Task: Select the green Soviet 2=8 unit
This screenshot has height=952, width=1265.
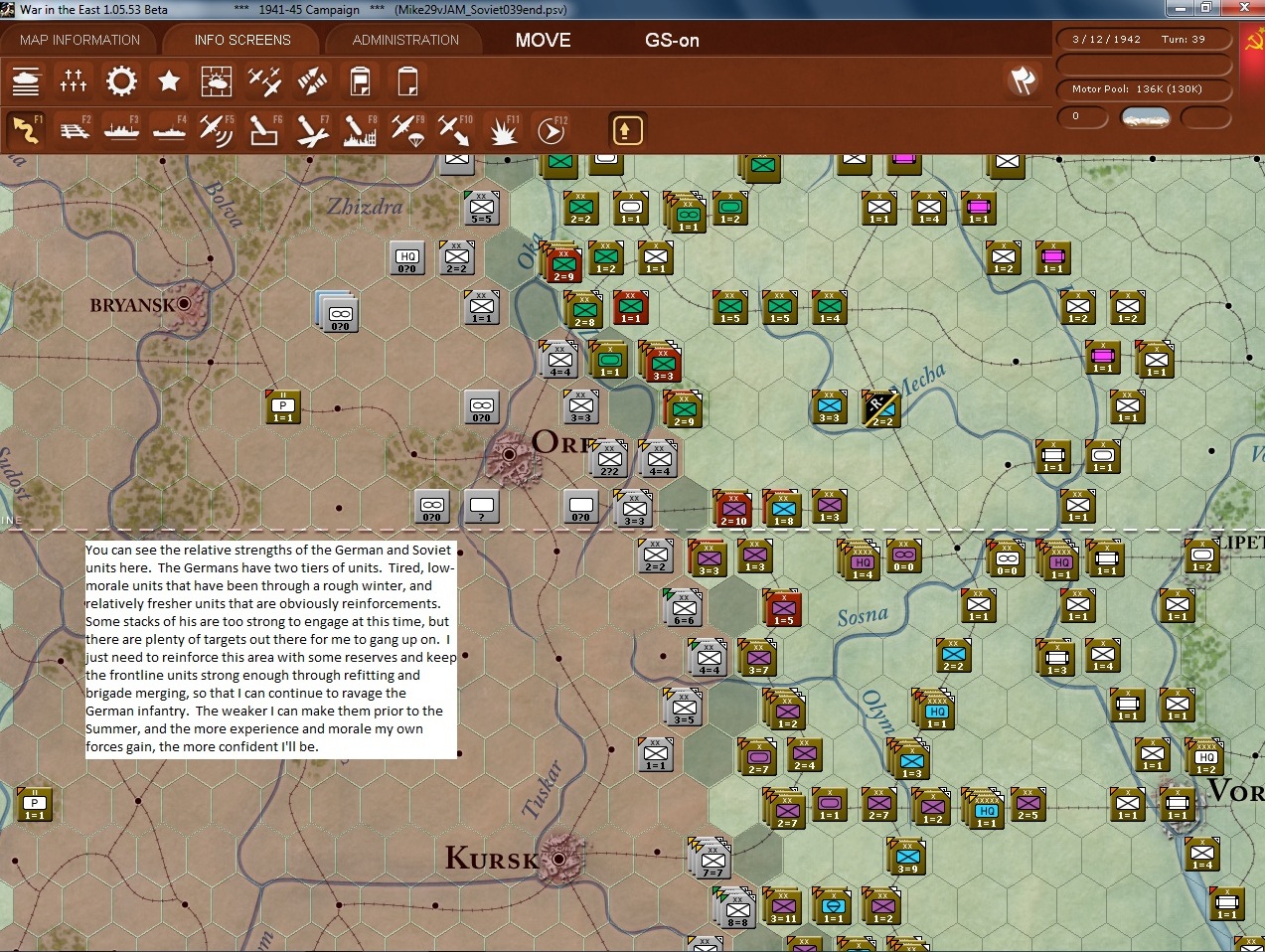Action: pyautogui.click(x=584, y=309)
